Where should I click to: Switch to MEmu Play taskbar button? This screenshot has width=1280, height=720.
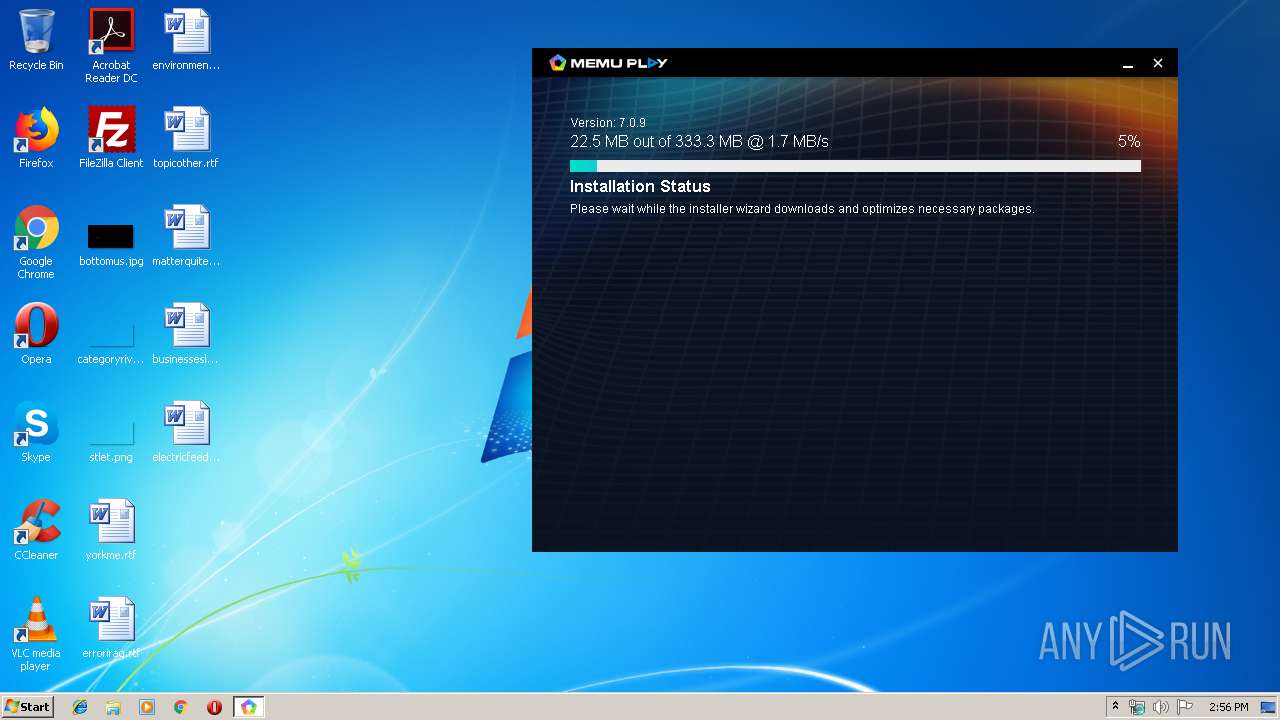point(249,707)
